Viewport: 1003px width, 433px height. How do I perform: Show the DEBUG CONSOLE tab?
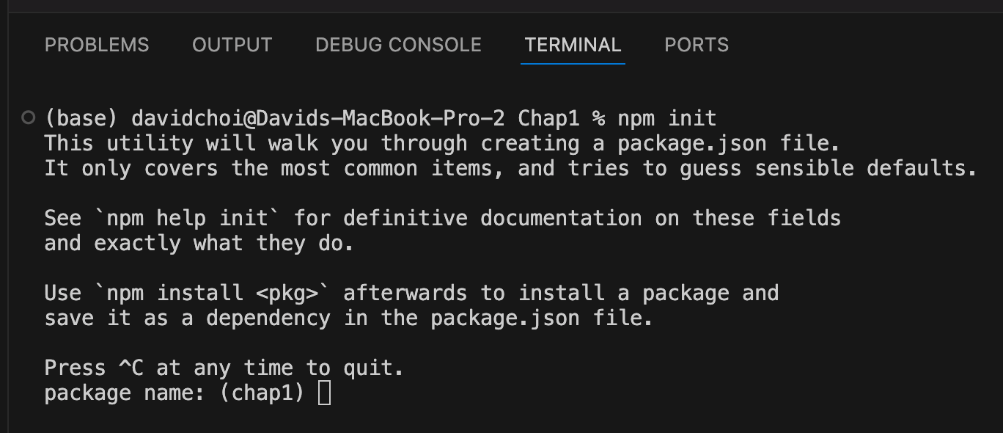click(x=398, y=45)
